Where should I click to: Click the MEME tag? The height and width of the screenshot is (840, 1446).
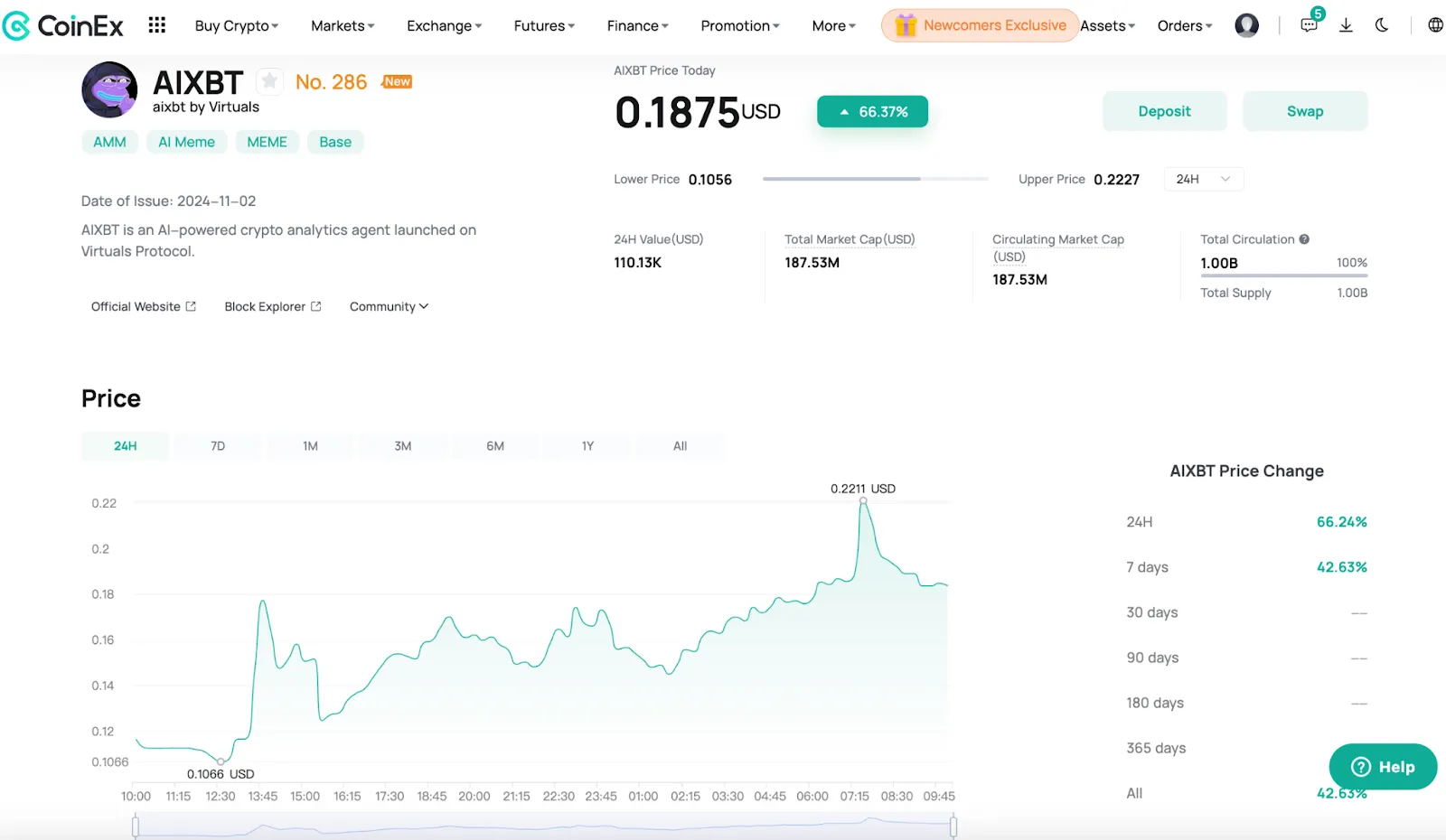click(267, 142)
